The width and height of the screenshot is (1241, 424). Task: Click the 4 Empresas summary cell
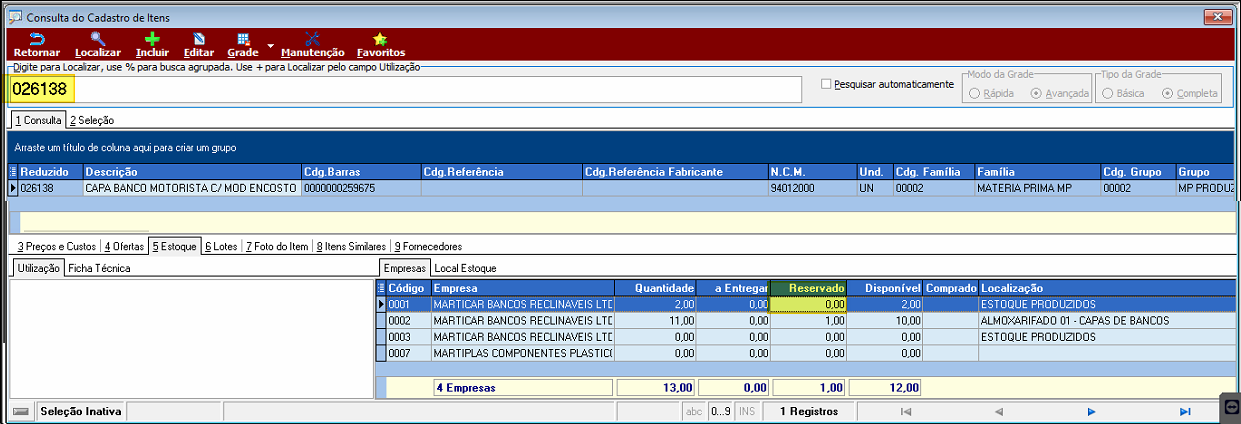coord(522,387)
